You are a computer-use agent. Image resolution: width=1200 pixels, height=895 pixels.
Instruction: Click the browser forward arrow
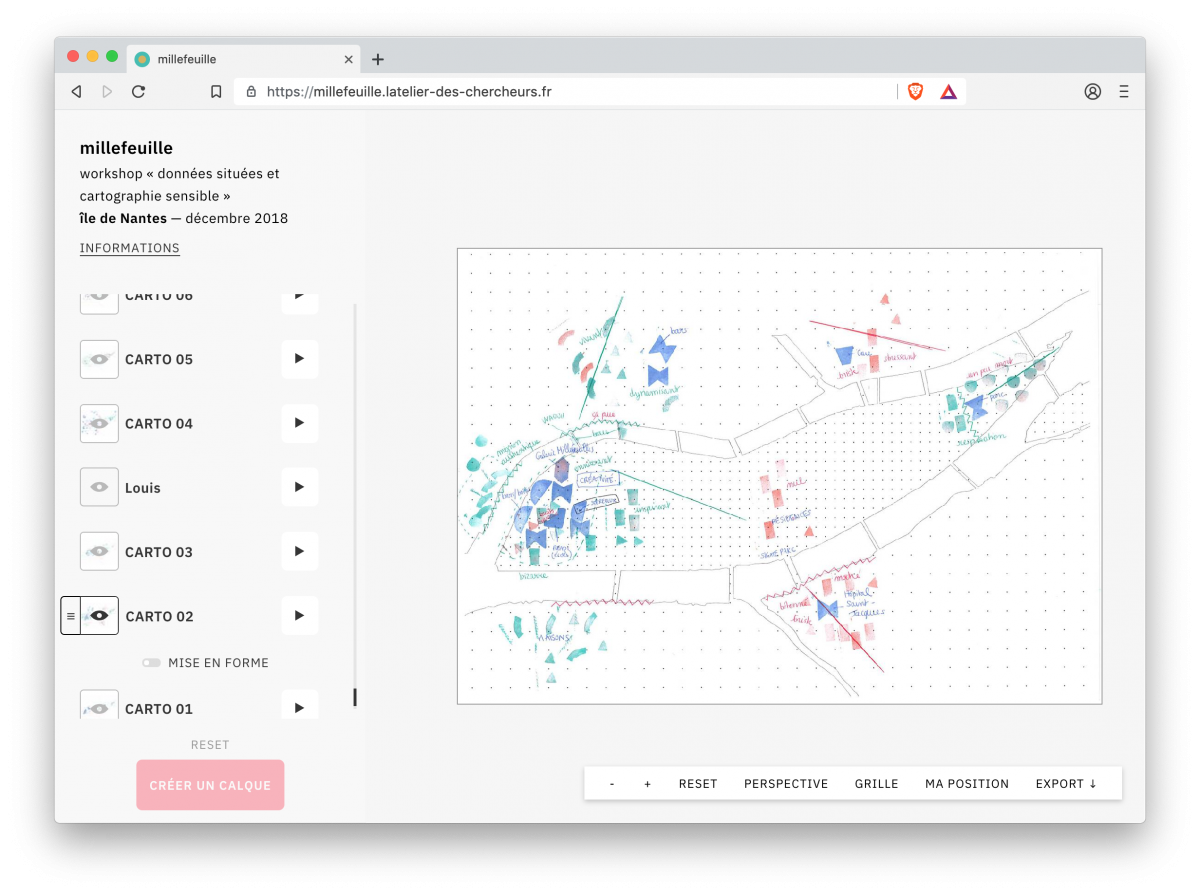pyautogui.click(x=107, y=92)
